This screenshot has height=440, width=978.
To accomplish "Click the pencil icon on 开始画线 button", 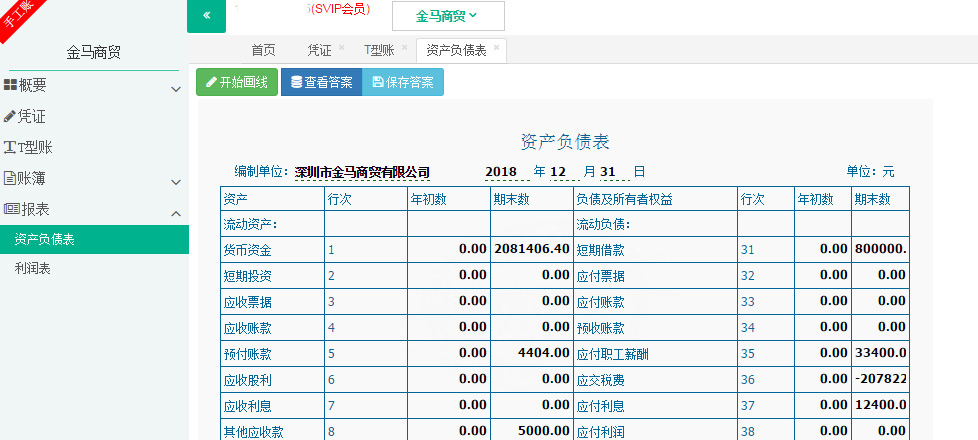I will (x=211, y=83).
